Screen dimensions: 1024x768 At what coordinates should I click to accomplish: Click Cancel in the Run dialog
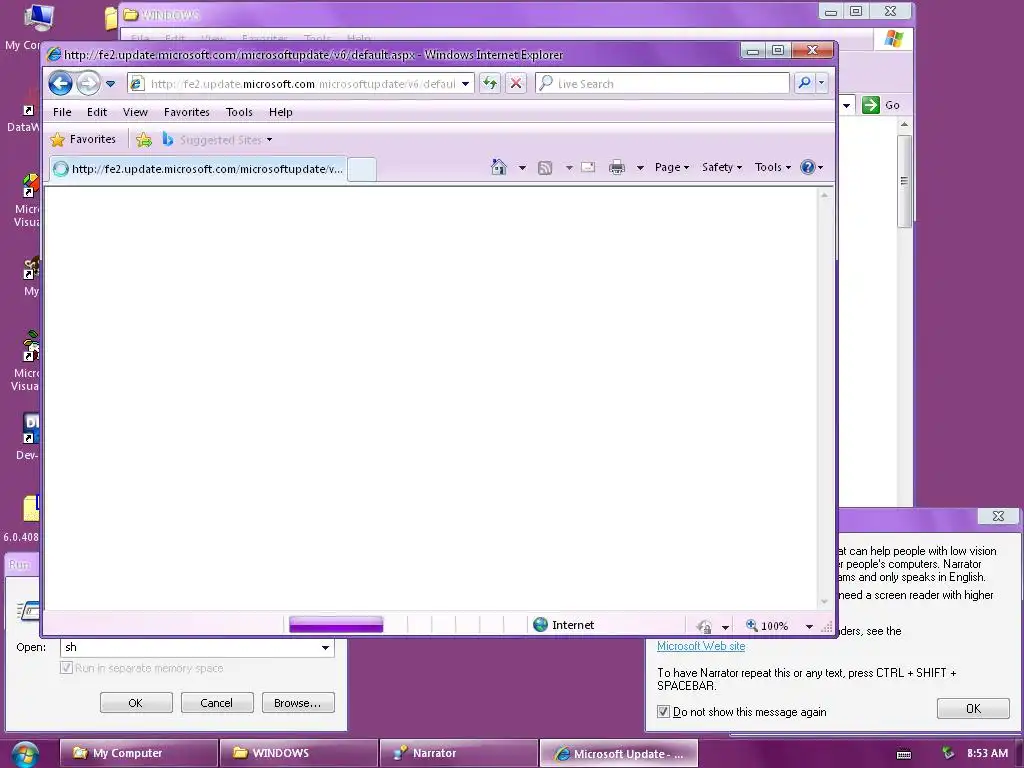tap(217, 703)
